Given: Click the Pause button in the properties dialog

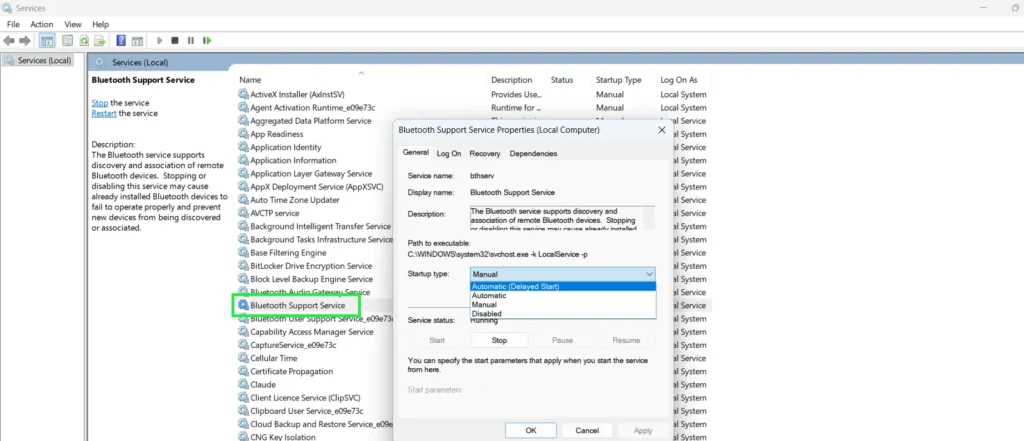Looking at the screenshot, I should [x=562, y=340].
